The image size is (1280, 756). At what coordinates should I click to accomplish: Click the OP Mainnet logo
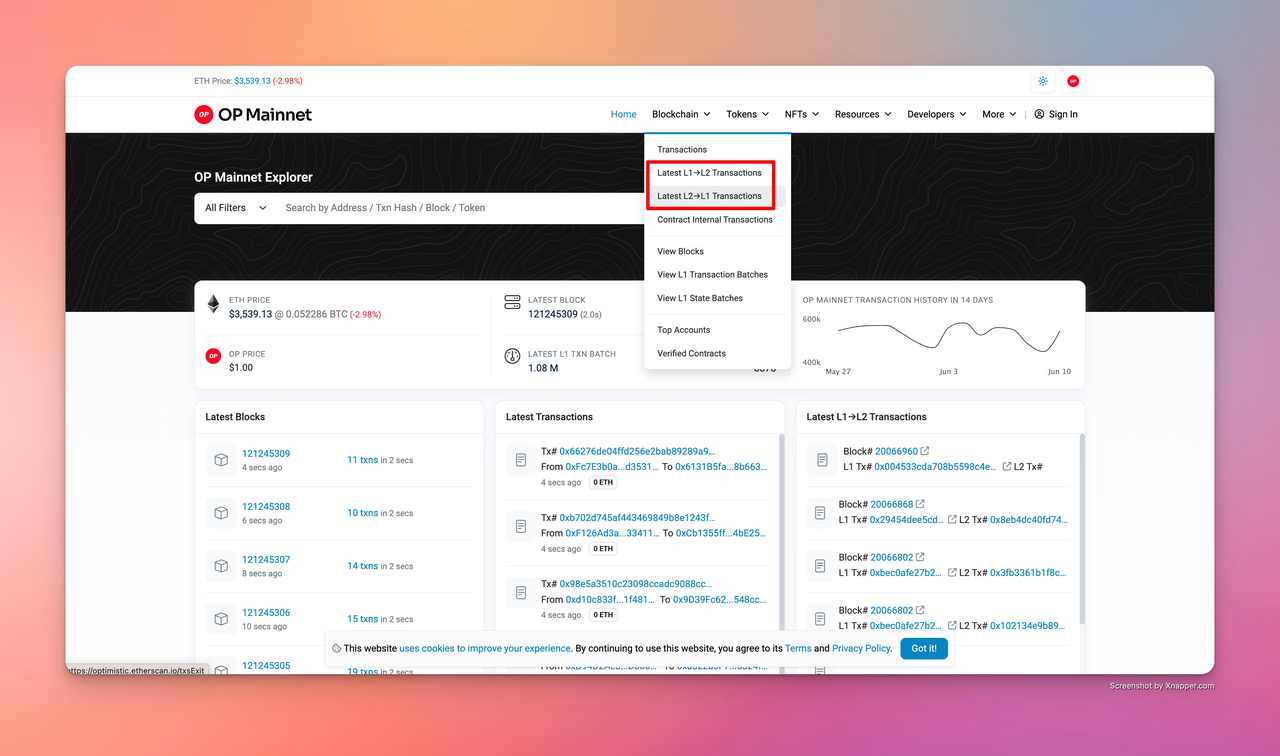pyautogui.click(x=253, y=114)
